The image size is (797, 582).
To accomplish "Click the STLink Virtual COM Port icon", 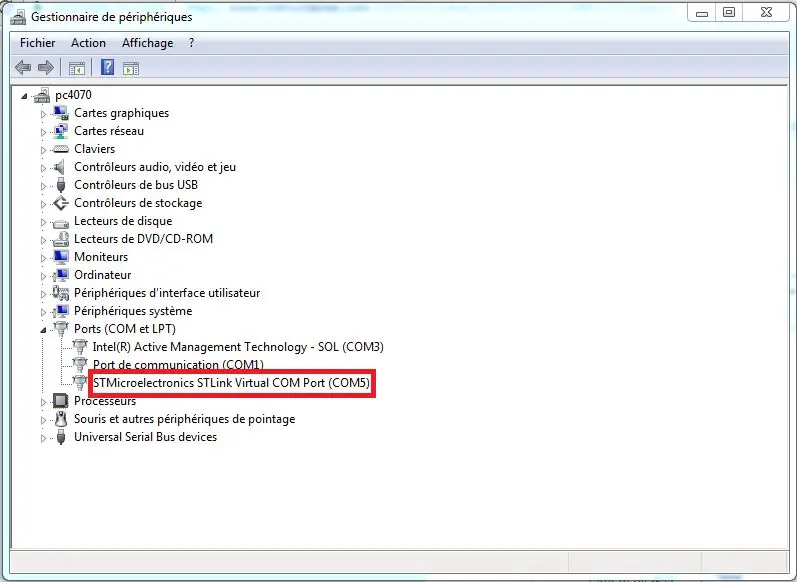I will click(80, 383).
